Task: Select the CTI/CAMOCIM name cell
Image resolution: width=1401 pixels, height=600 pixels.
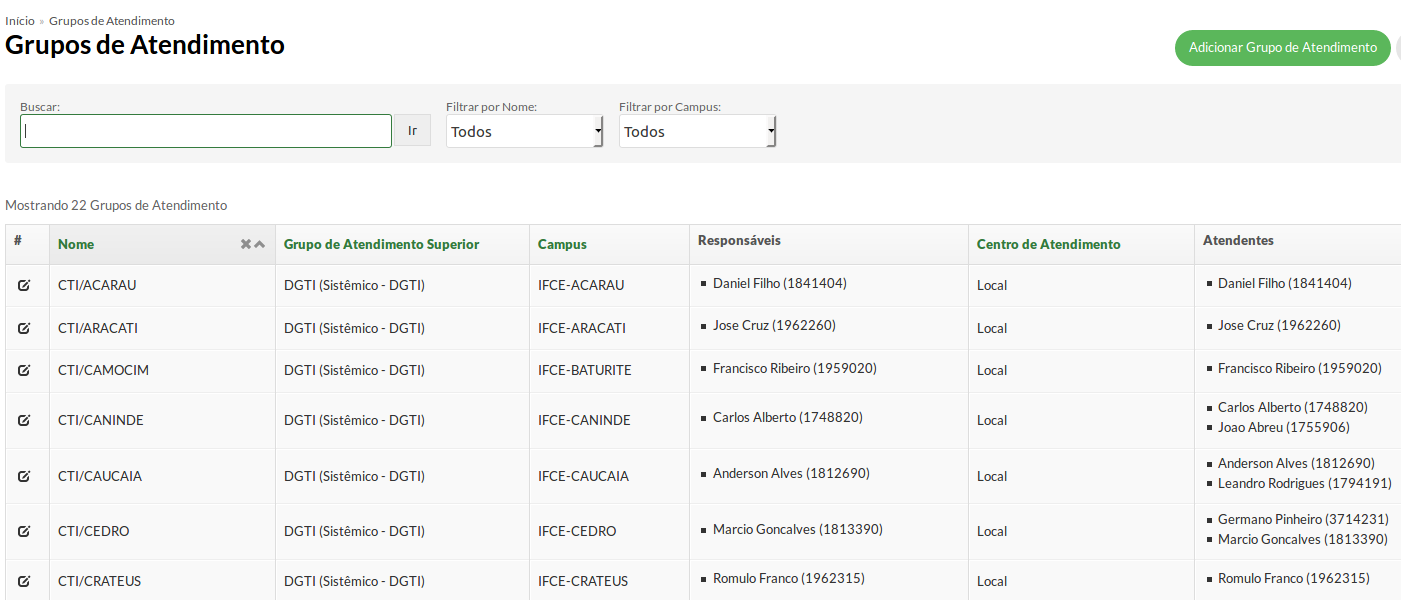Action: [x=103, y=370]
